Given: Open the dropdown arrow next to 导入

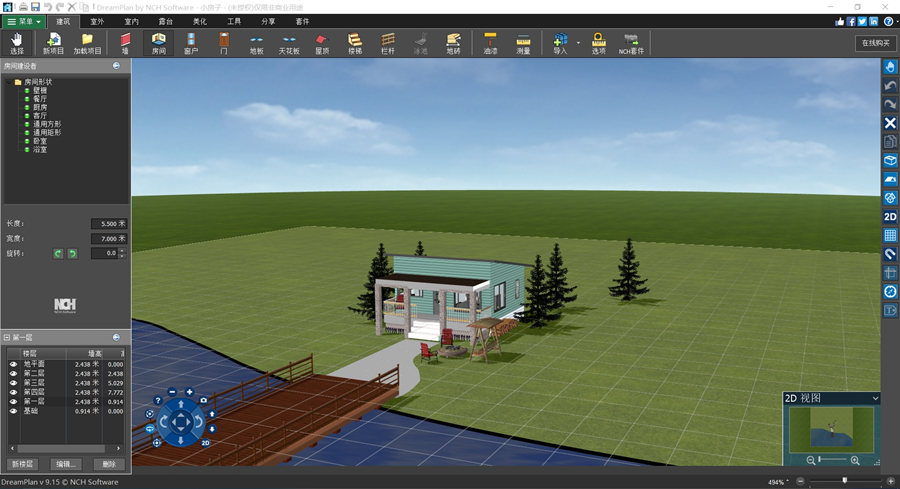Looking at the screenshot, I should pyautogui.click(x=578, y=44).
